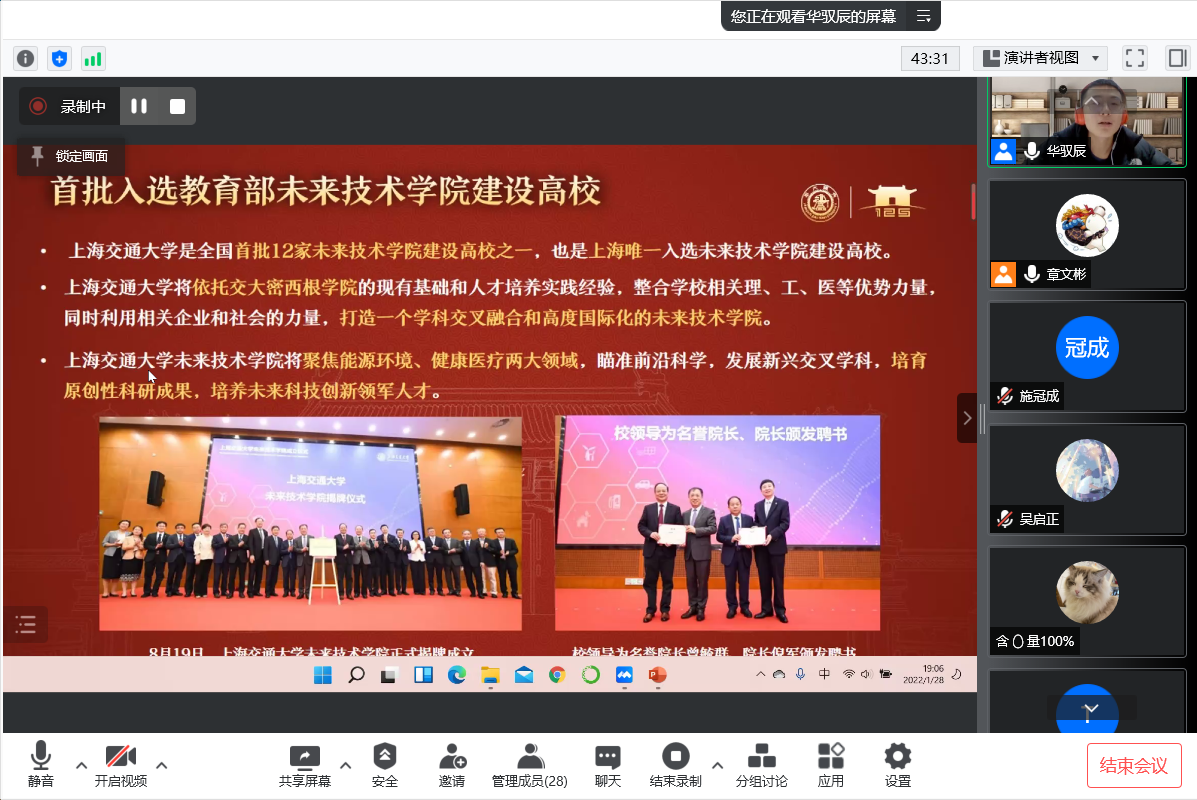Select 章文彬 participant thumbnail
Viewport: 1197px width, 800px height.
(1087, 234)
